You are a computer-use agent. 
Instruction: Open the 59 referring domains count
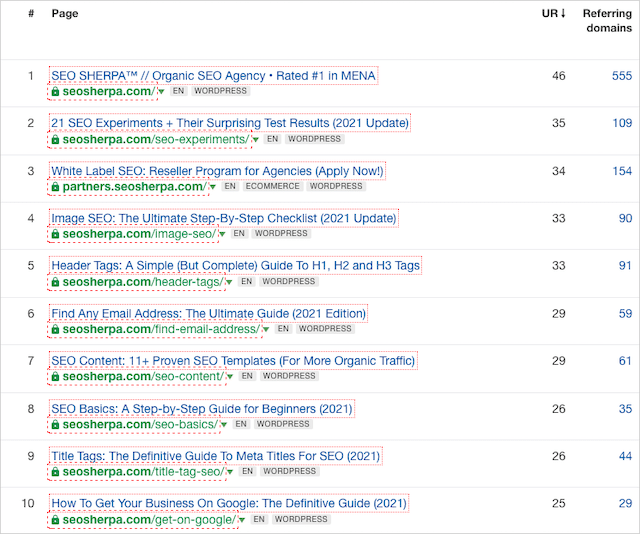[626, 314]
